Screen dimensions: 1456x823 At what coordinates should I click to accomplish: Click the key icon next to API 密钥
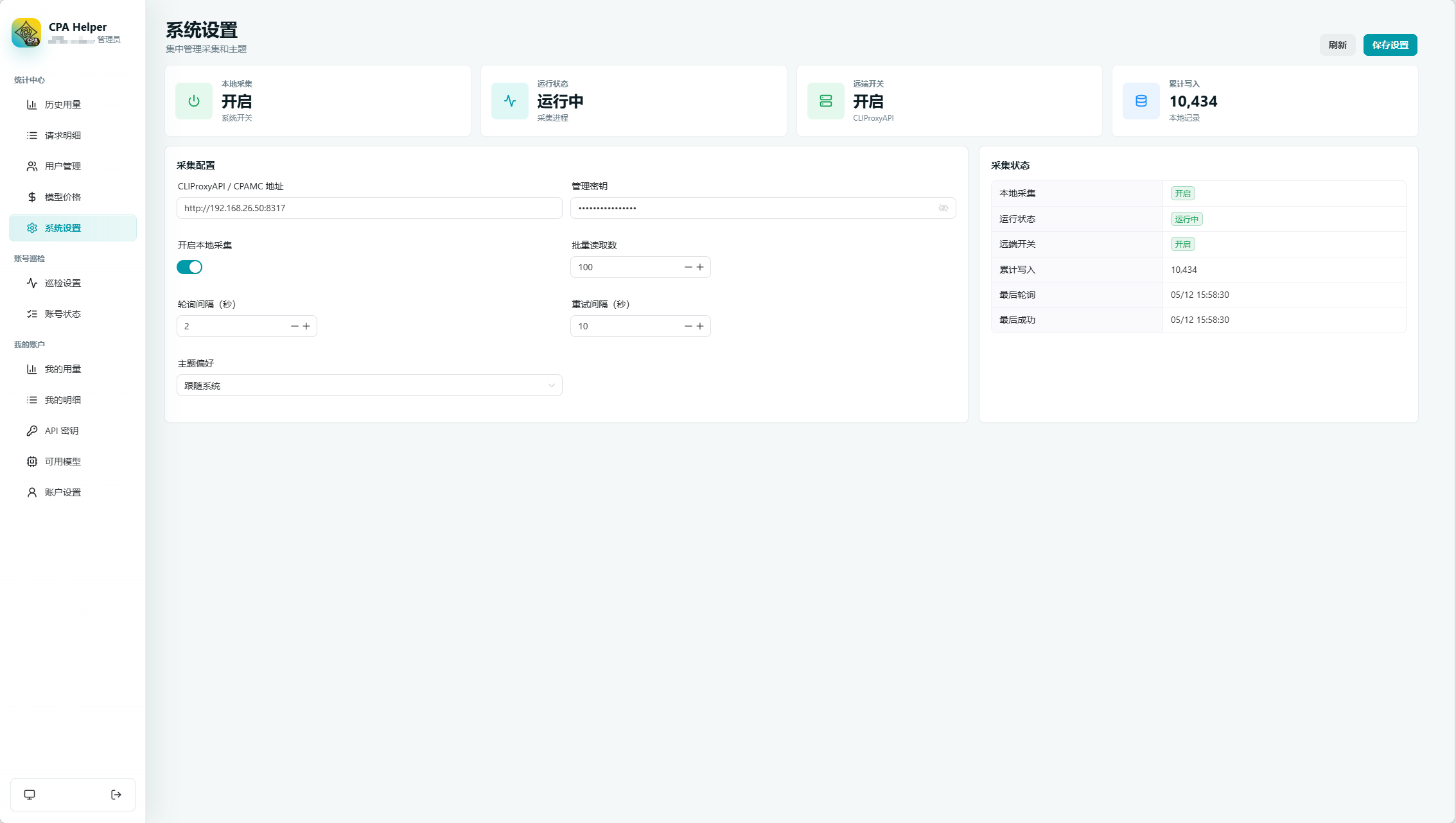(31, 431)
